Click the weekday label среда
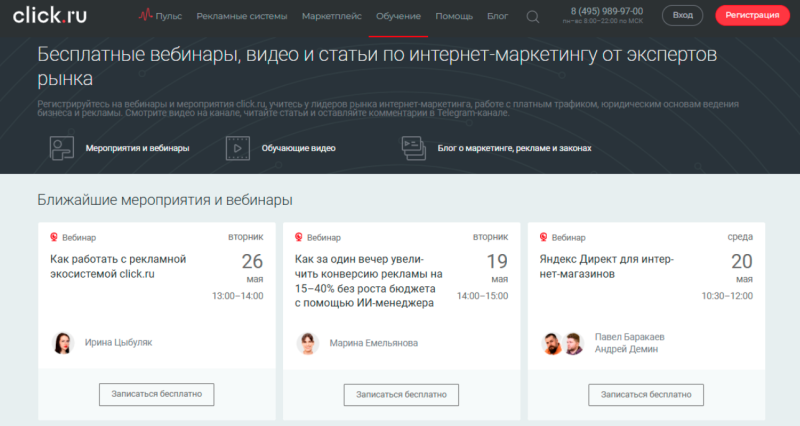This screenshot has width=800, height=426. [740, 237]
